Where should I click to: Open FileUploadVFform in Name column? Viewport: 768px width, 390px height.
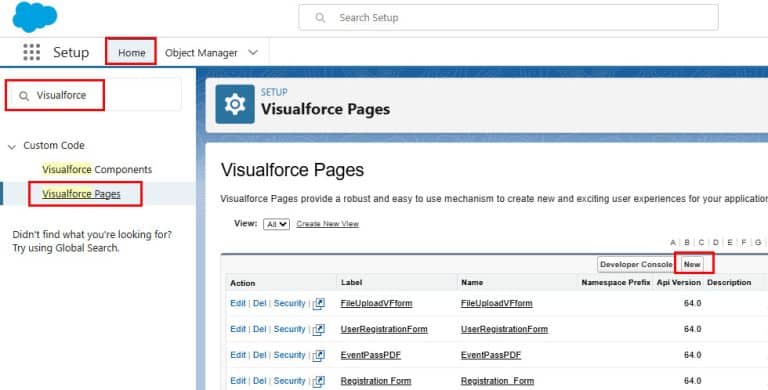[497, 303]
